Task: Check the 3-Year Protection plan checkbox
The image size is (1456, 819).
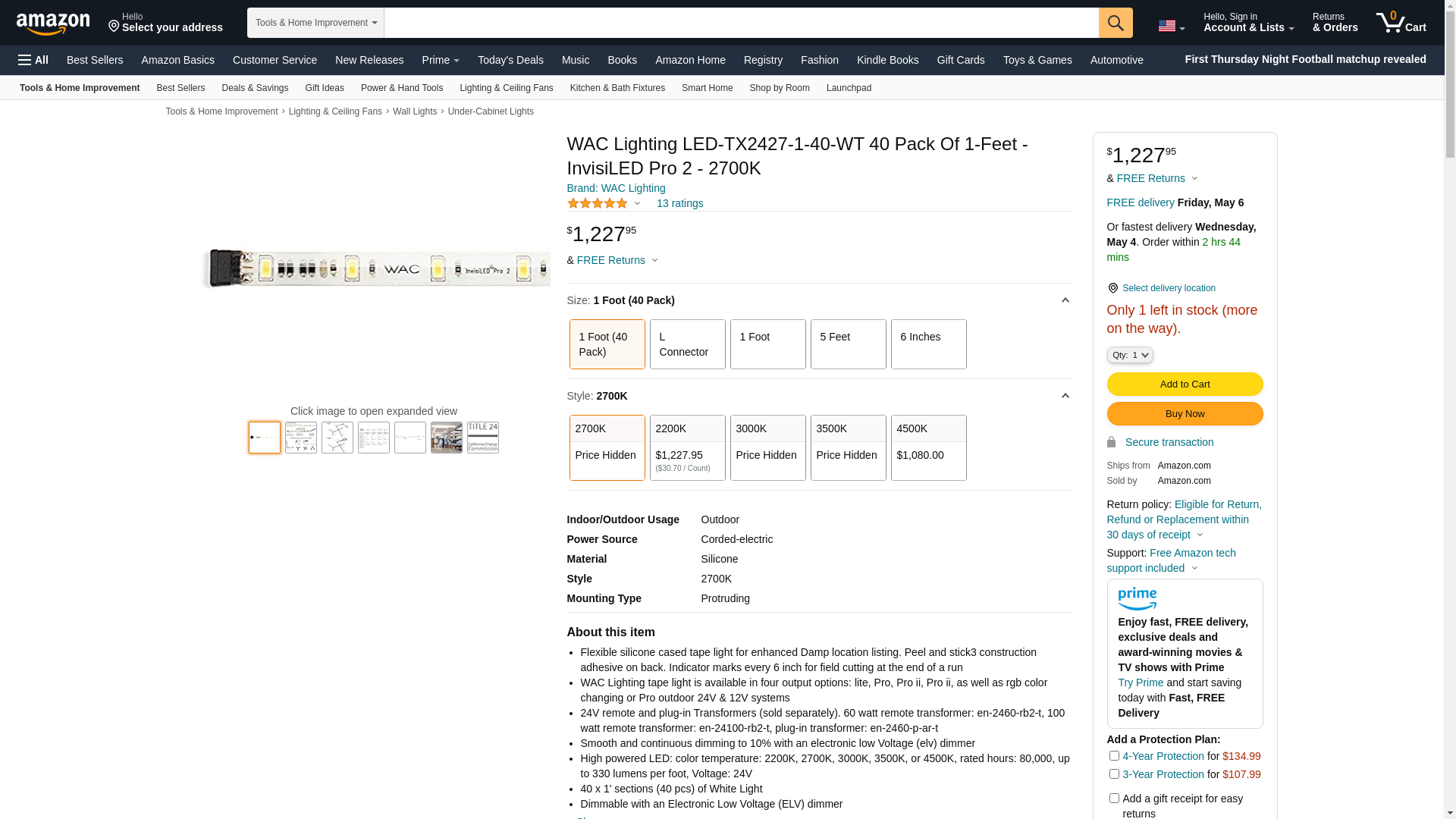Action: [x=1114, y=774]
